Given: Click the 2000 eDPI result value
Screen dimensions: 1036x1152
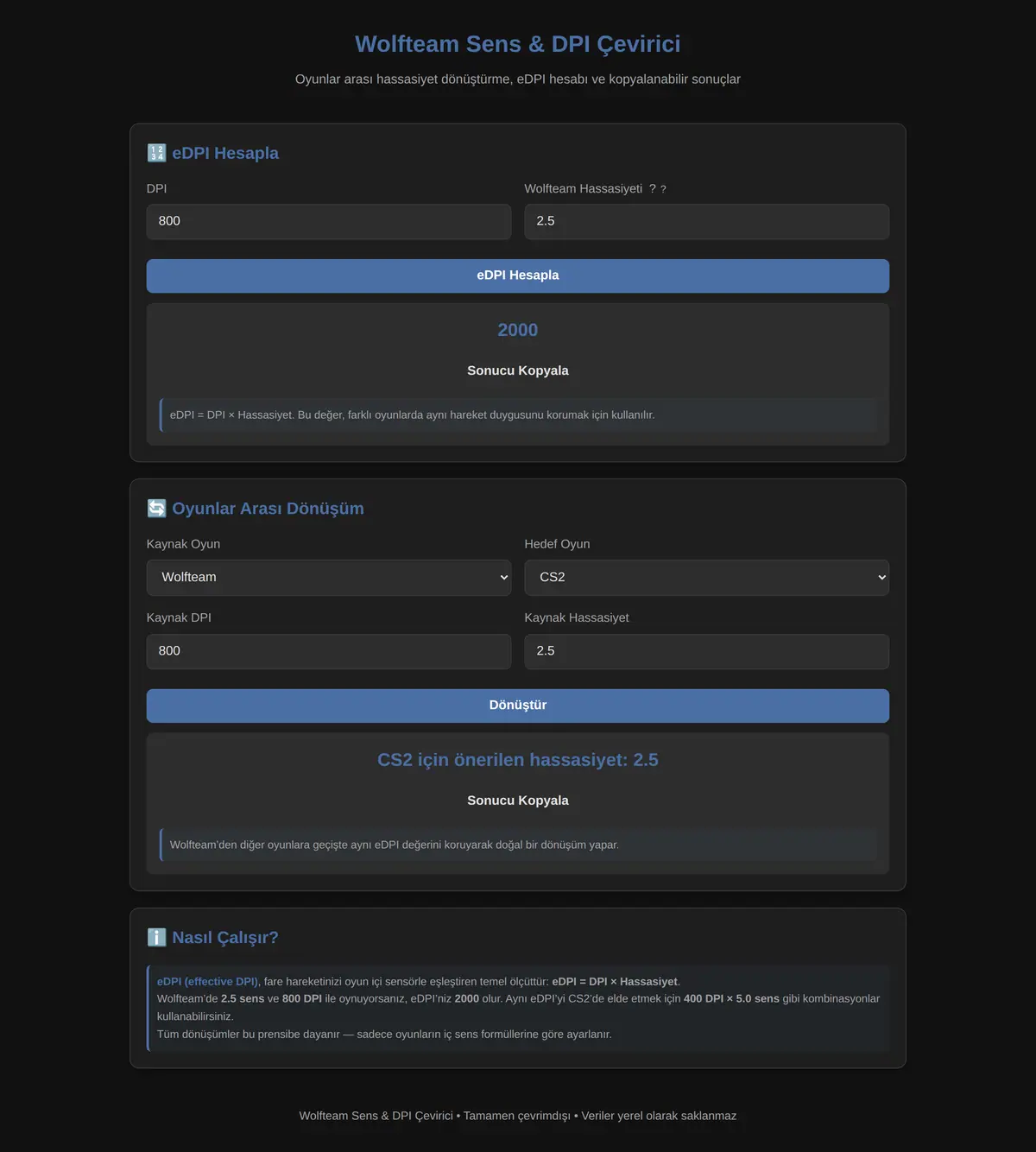Looking at the screenshot, I should point(518,330).
